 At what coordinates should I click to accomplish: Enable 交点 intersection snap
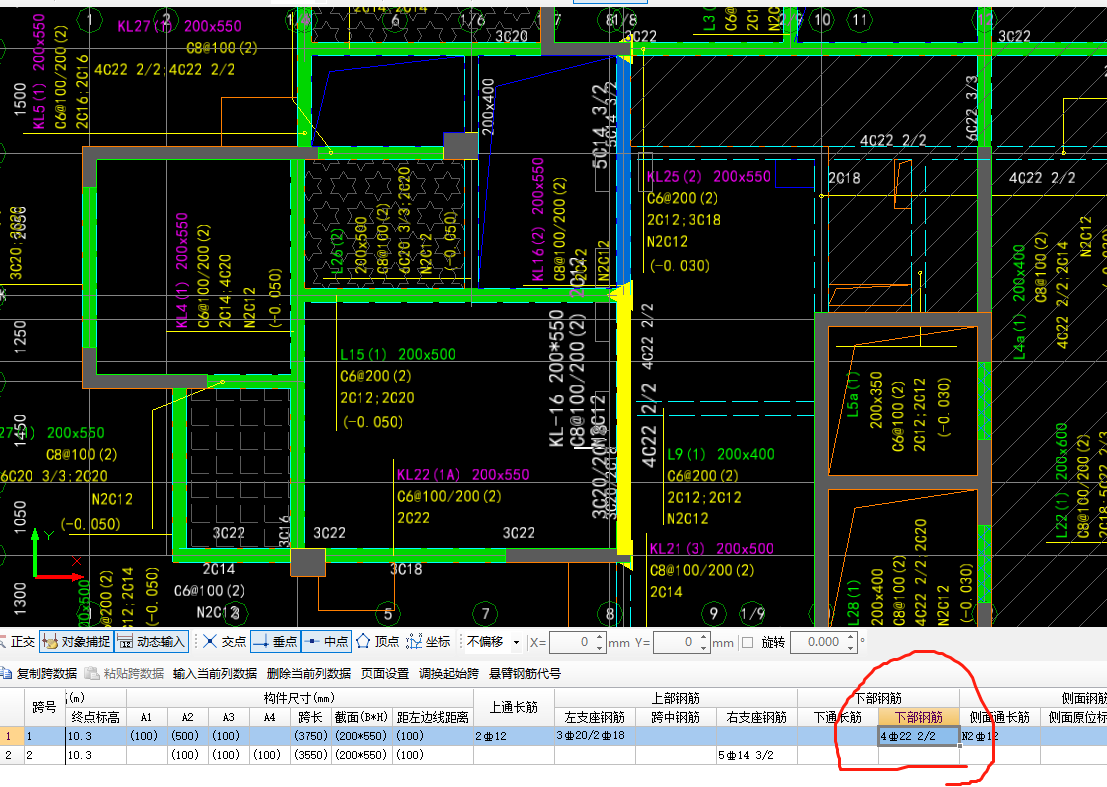(224, 642)
